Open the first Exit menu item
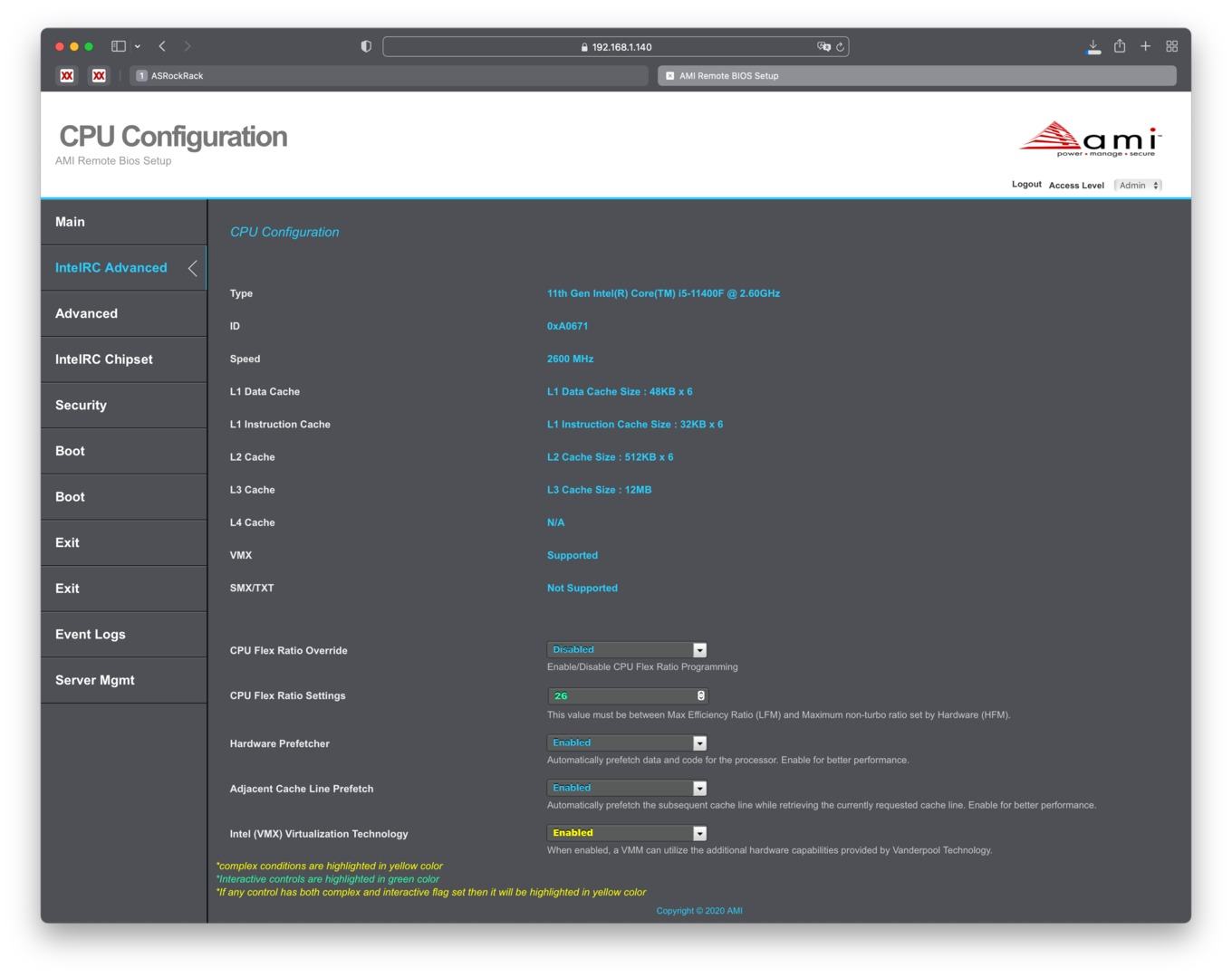Image resolution: width=1232 pixels, height=977 pixels. [x=124, y=542]
